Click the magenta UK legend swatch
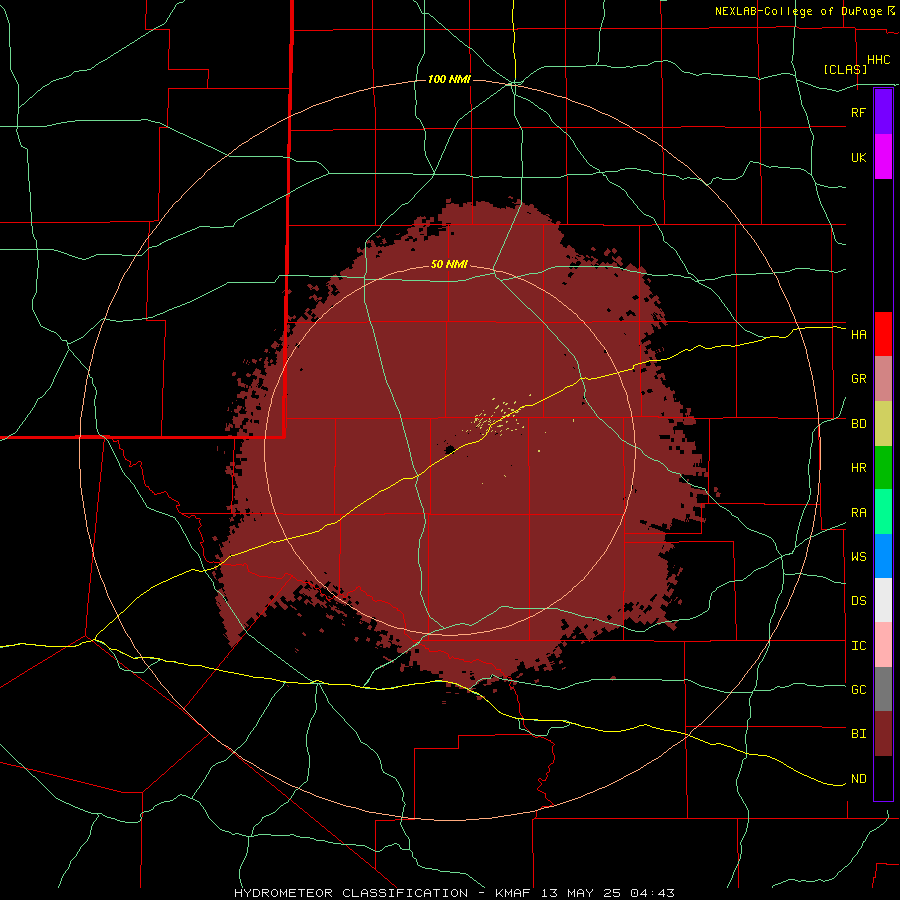Image resolution: width=900 pixels, height=900 pixels. tap(883, 157)
